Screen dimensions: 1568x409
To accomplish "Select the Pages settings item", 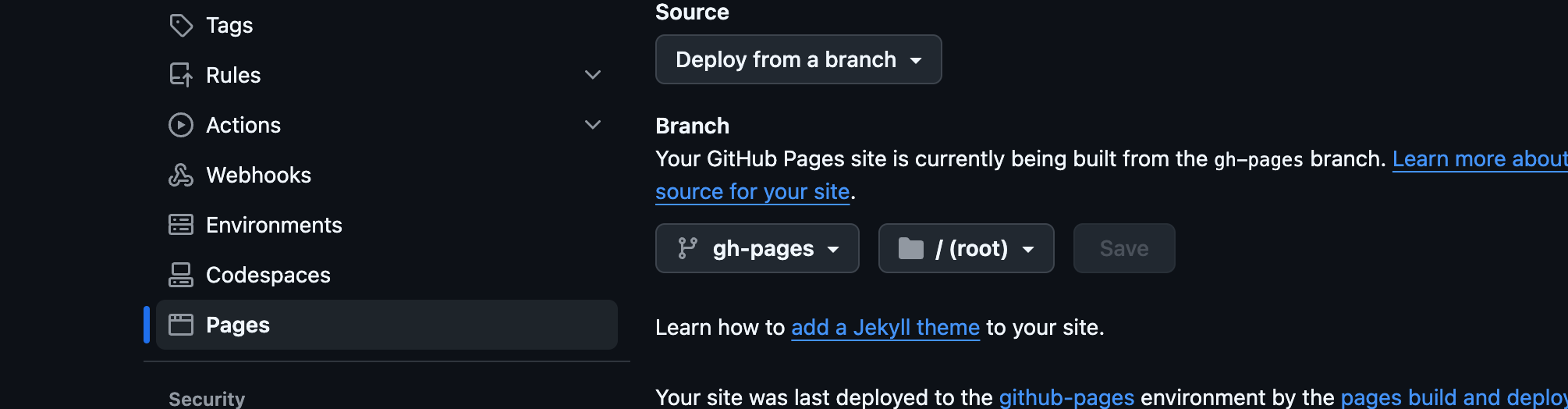I will pyautogui.click(x=387, y=325).
